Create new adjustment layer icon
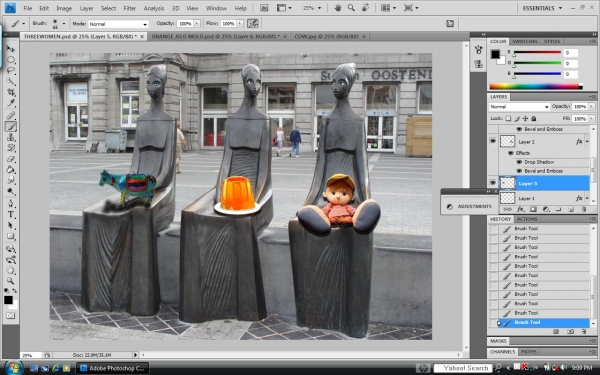This screenshot has height=375, width=600. tap(546, 209)
